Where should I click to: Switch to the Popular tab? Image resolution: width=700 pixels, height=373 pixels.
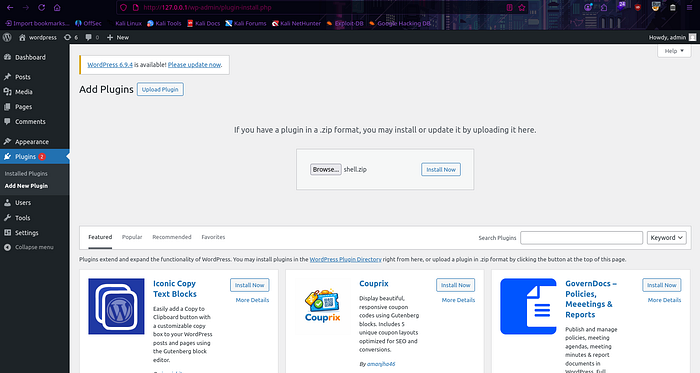[x=132, y=237]
